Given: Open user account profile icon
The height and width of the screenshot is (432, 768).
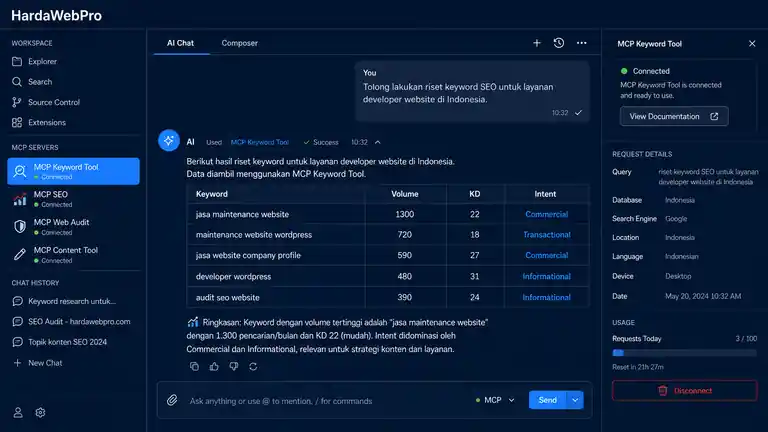Looking at the screenshot, I should pos(18,413).
